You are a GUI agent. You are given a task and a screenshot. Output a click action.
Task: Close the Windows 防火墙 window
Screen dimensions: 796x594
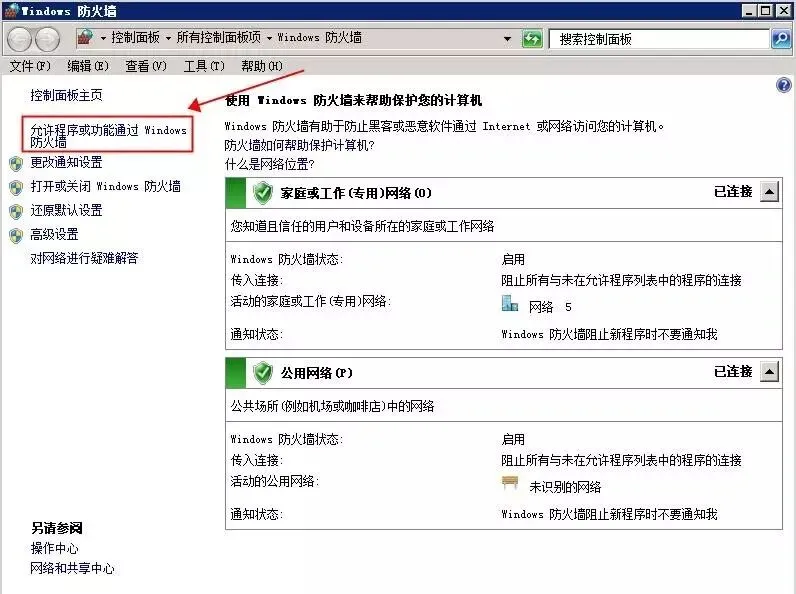784,10
